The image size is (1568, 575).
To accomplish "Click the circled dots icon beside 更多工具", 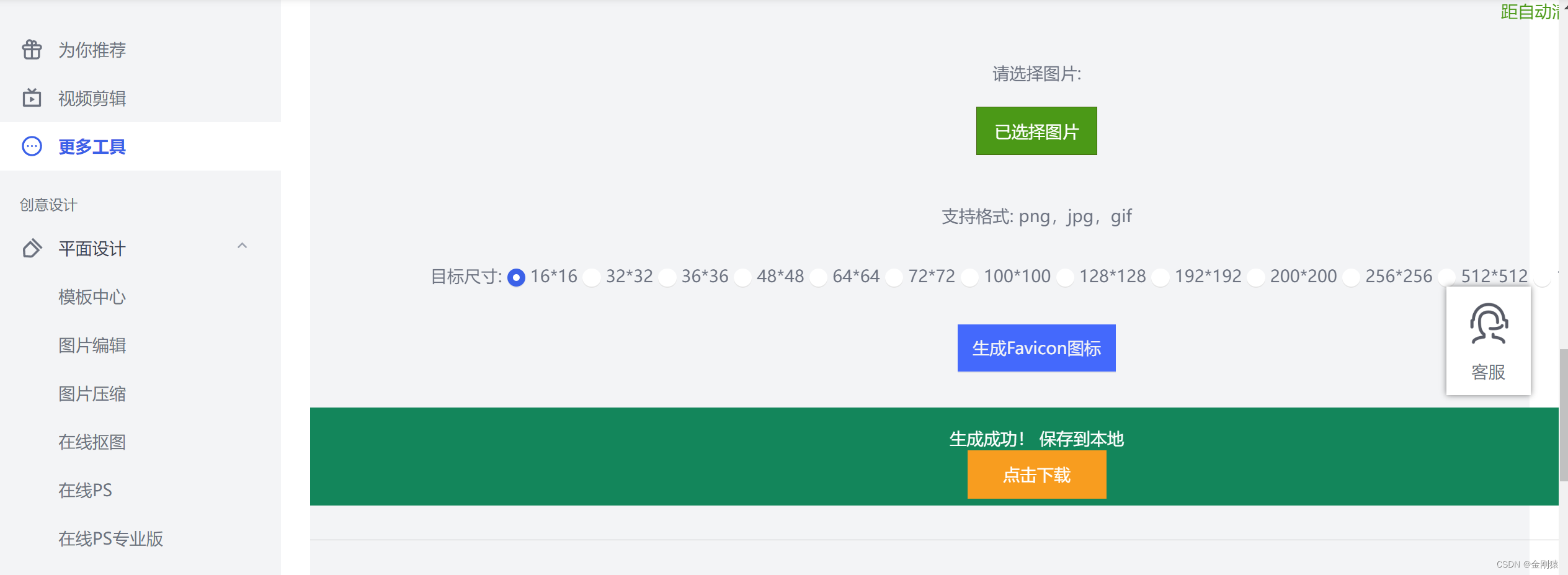I will click(32, 146).
